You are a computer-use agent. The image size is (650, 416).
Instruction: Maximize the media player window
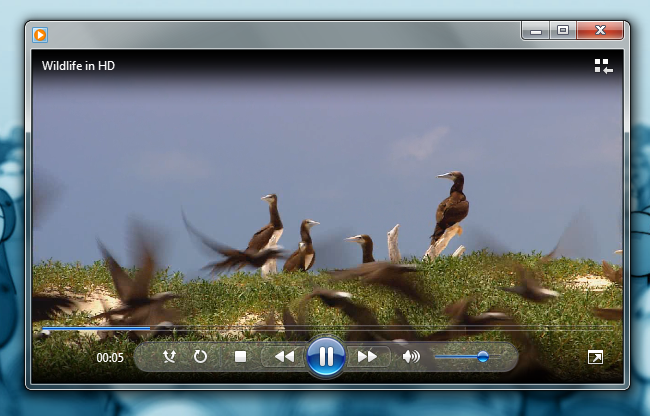click(563, 31)
